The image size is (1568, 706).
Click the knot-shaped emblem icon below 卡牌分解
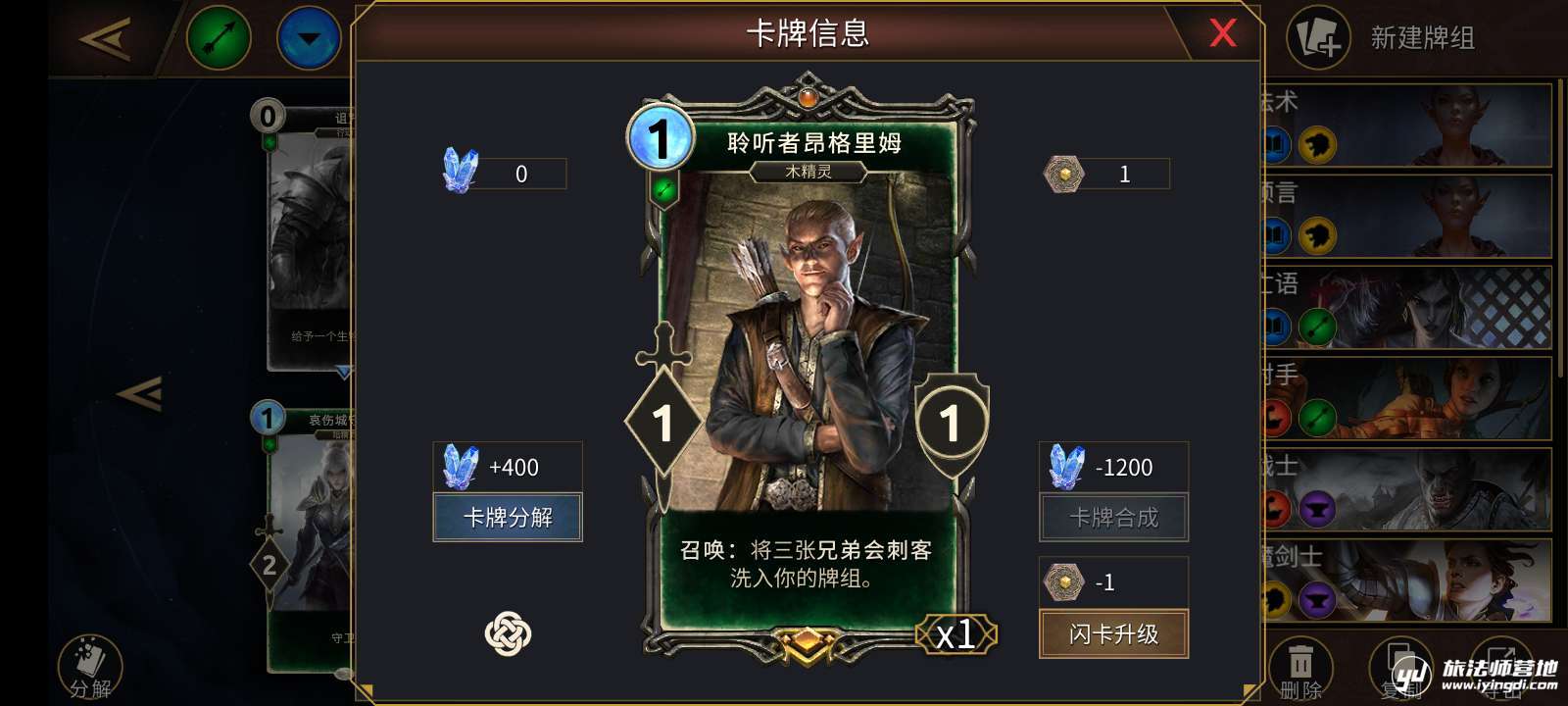[x=508, y=633]
